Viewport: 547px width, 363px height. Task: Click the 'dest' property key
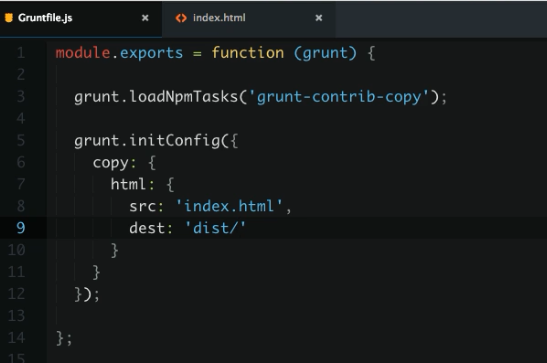(147, 228)
